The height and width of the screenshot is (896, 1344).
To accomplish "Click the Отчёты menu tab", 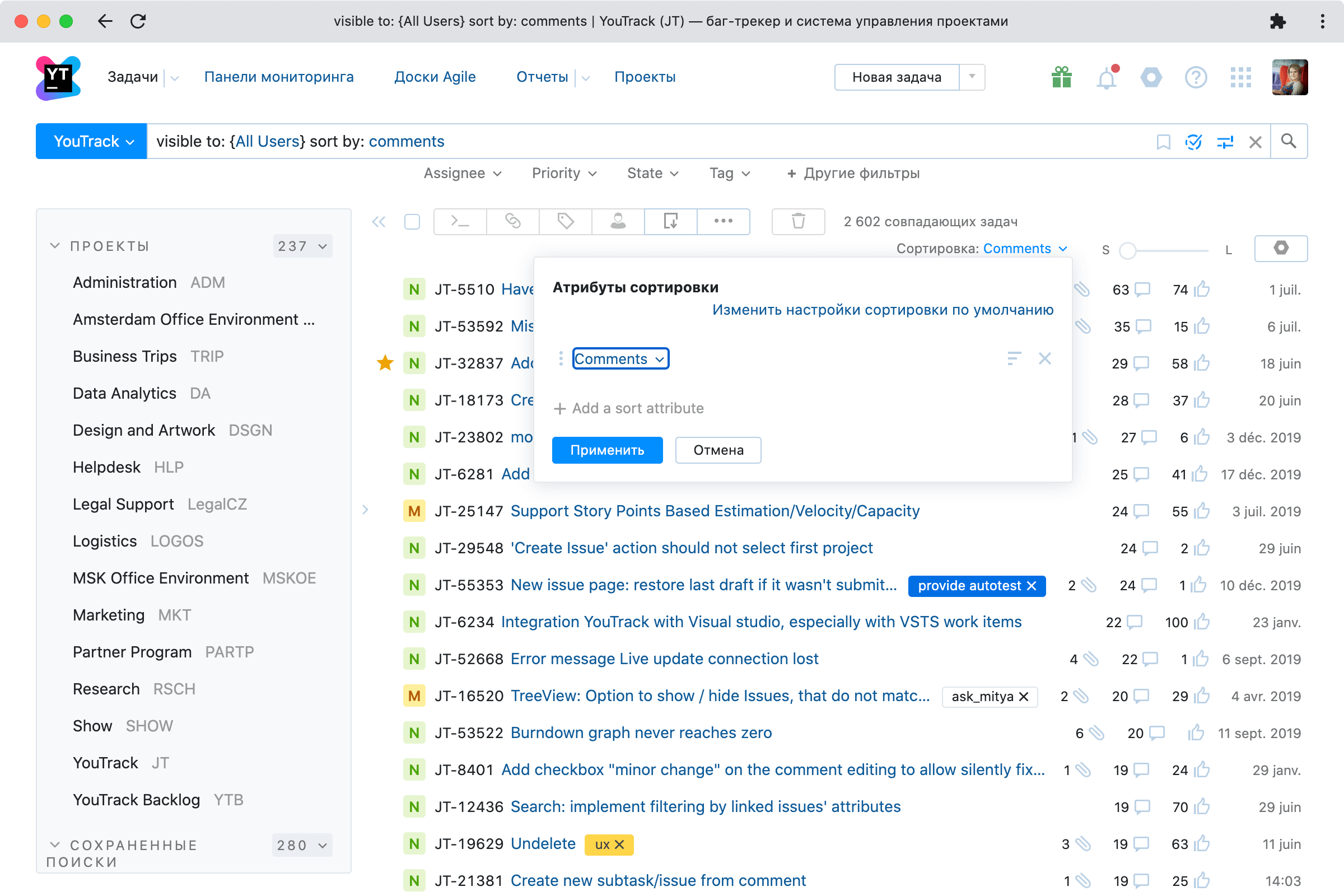I will [542, 77].
